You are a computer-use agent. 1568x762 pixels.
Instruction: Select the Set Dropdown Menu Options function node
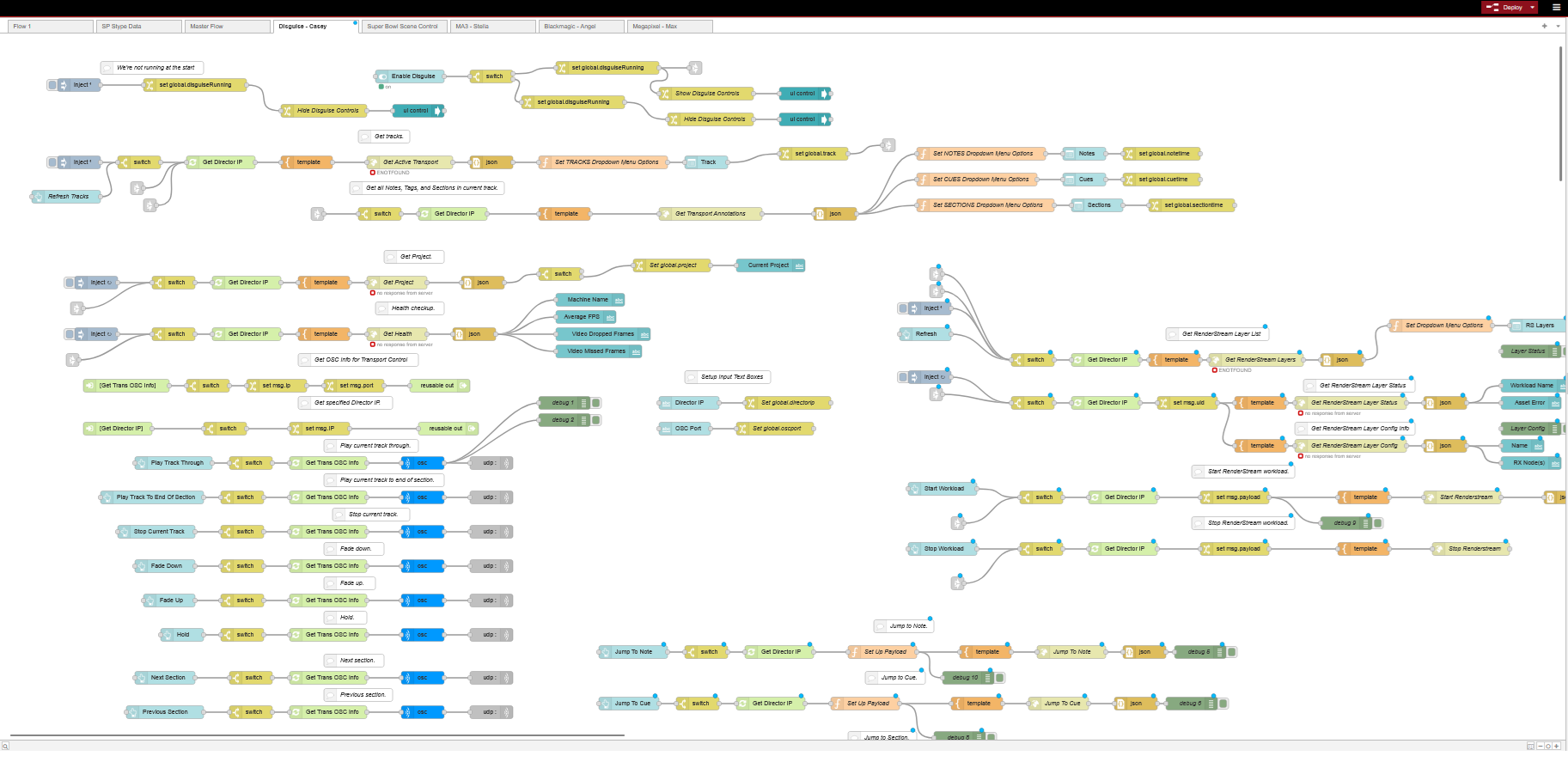1441,326
